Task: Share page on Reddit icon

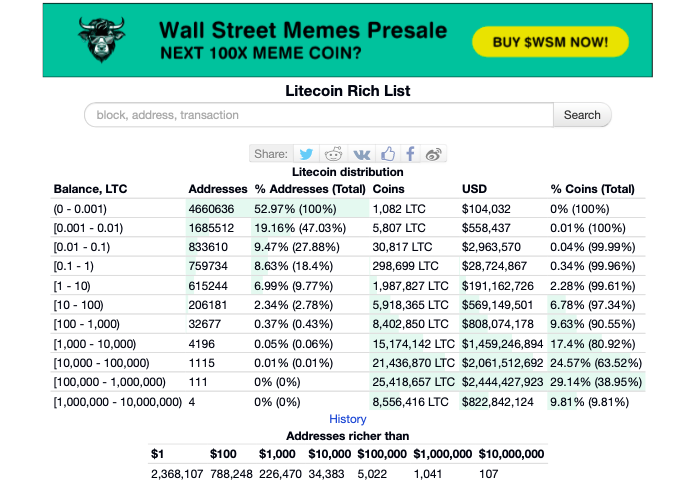Action: [x=333, y=154]
